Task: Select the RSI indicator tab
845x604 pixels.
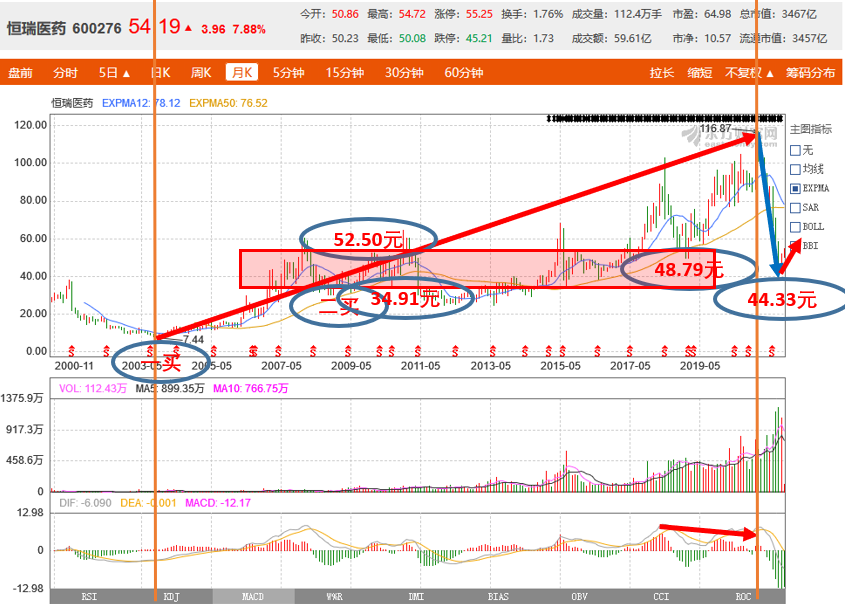Action: [x=89, y=596]
